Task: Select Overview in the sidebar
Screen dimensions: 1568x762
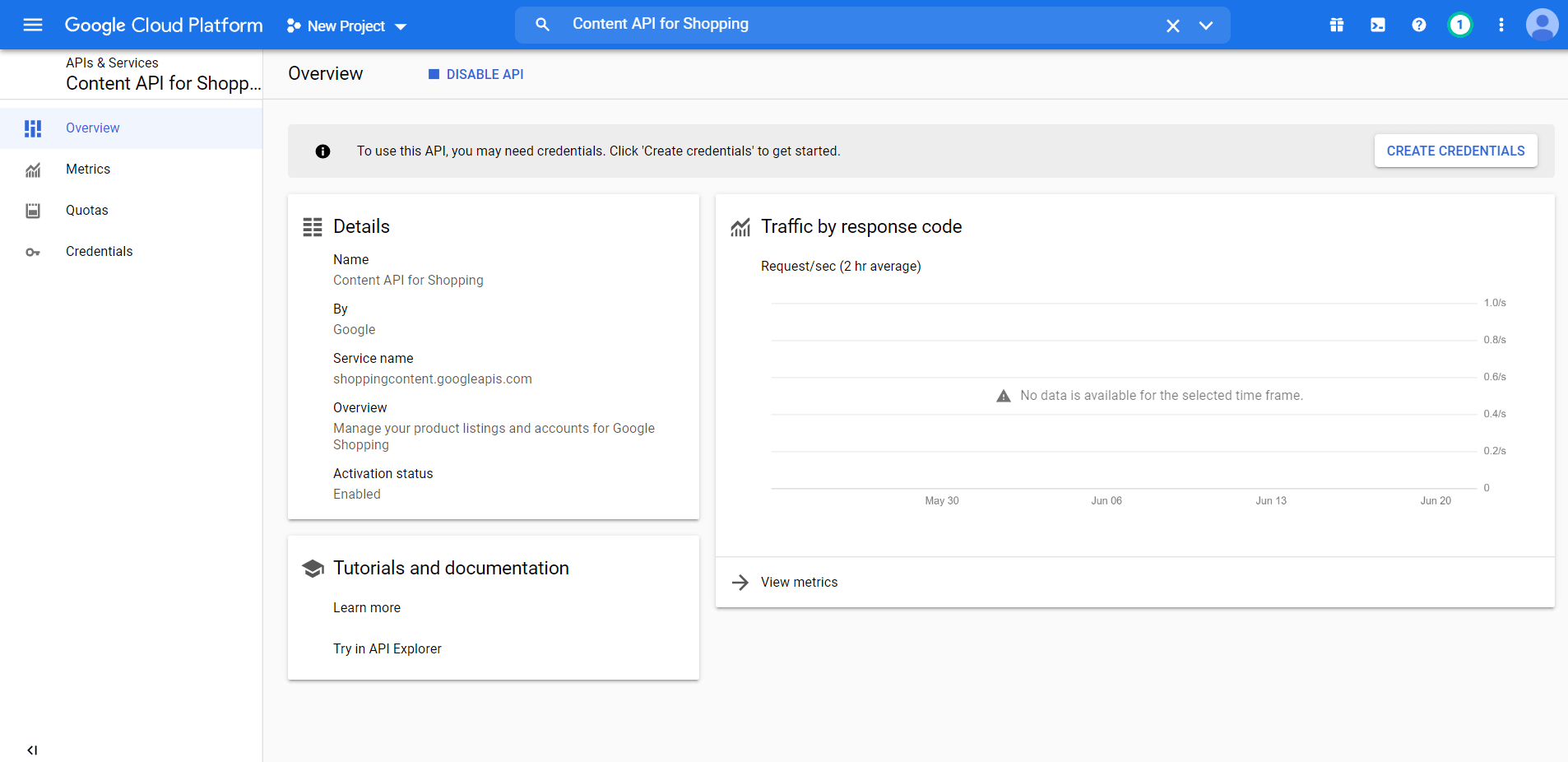Action: (x=132, y=128)
